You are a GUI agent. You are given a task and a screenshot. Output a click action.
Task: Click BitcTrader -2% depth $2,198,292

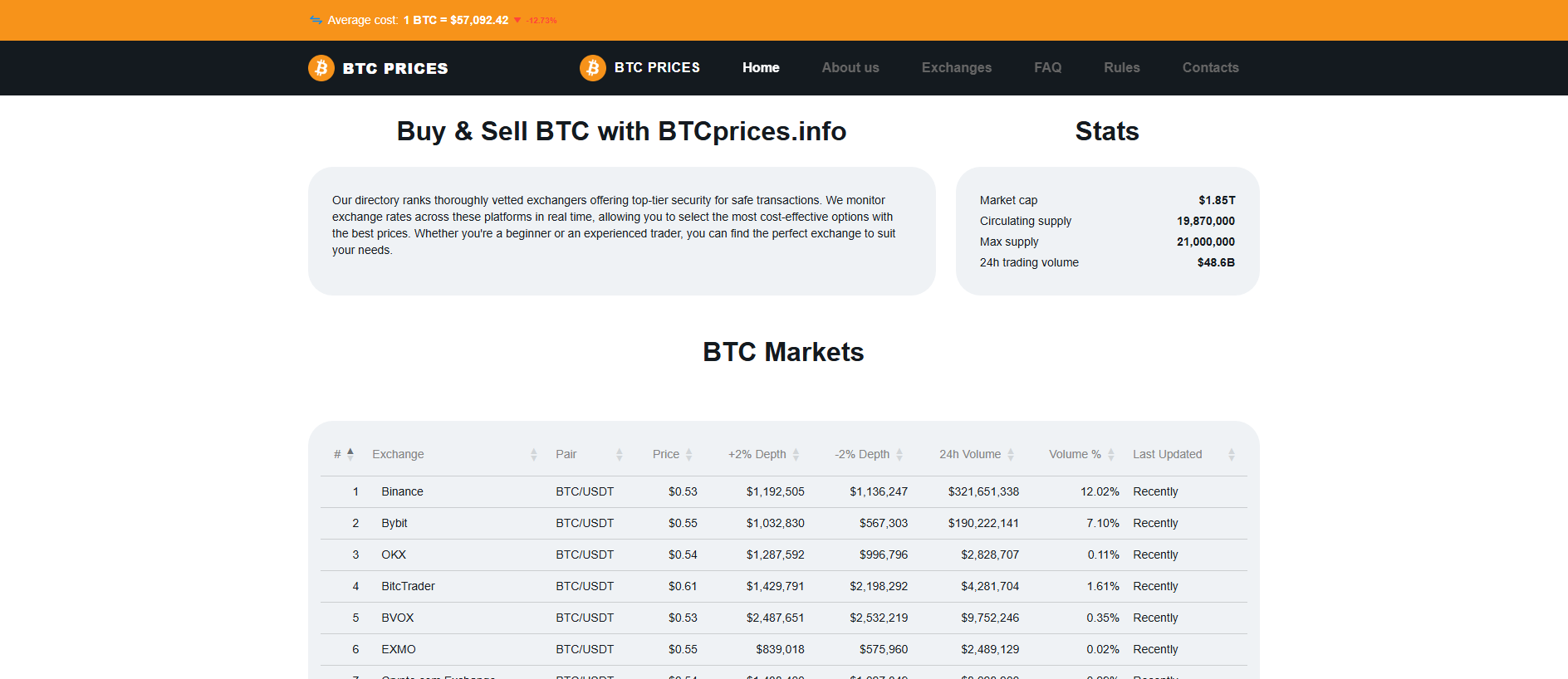(x=879, y=586)
